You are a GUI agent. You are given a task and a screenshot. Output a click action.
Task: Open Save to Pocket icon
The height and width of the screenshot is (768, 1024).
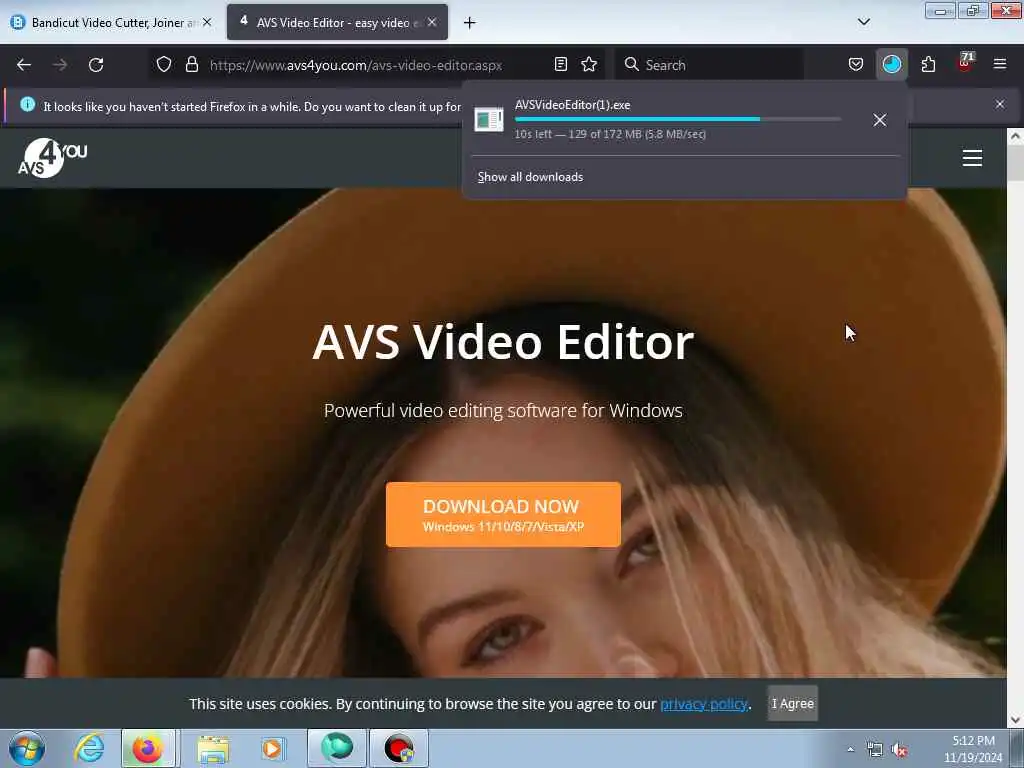856,65
